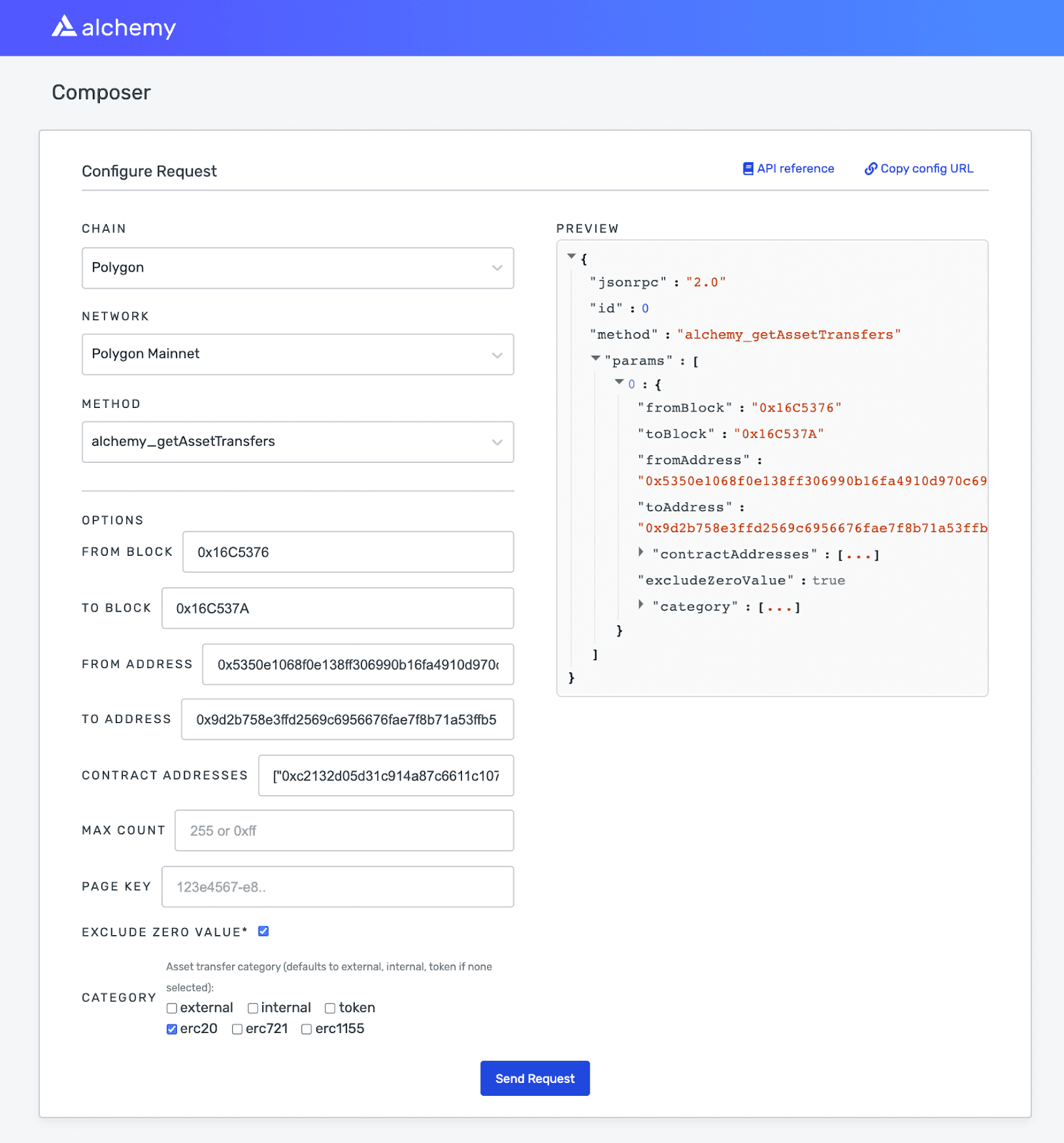The image size is (1064, 1143).
Task: Click inside the Max Count field
Action: (x=344, y=830)
